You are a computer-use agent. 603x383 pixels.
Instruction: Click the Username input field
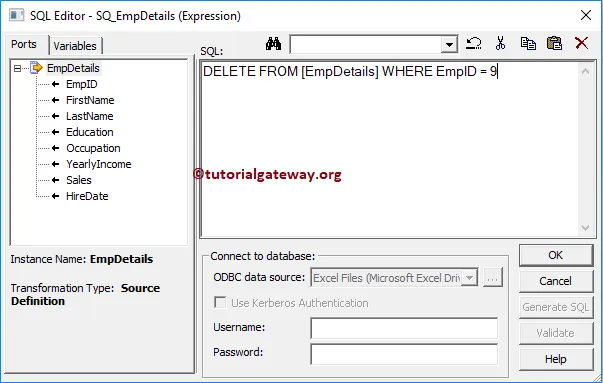pos(404,328)
